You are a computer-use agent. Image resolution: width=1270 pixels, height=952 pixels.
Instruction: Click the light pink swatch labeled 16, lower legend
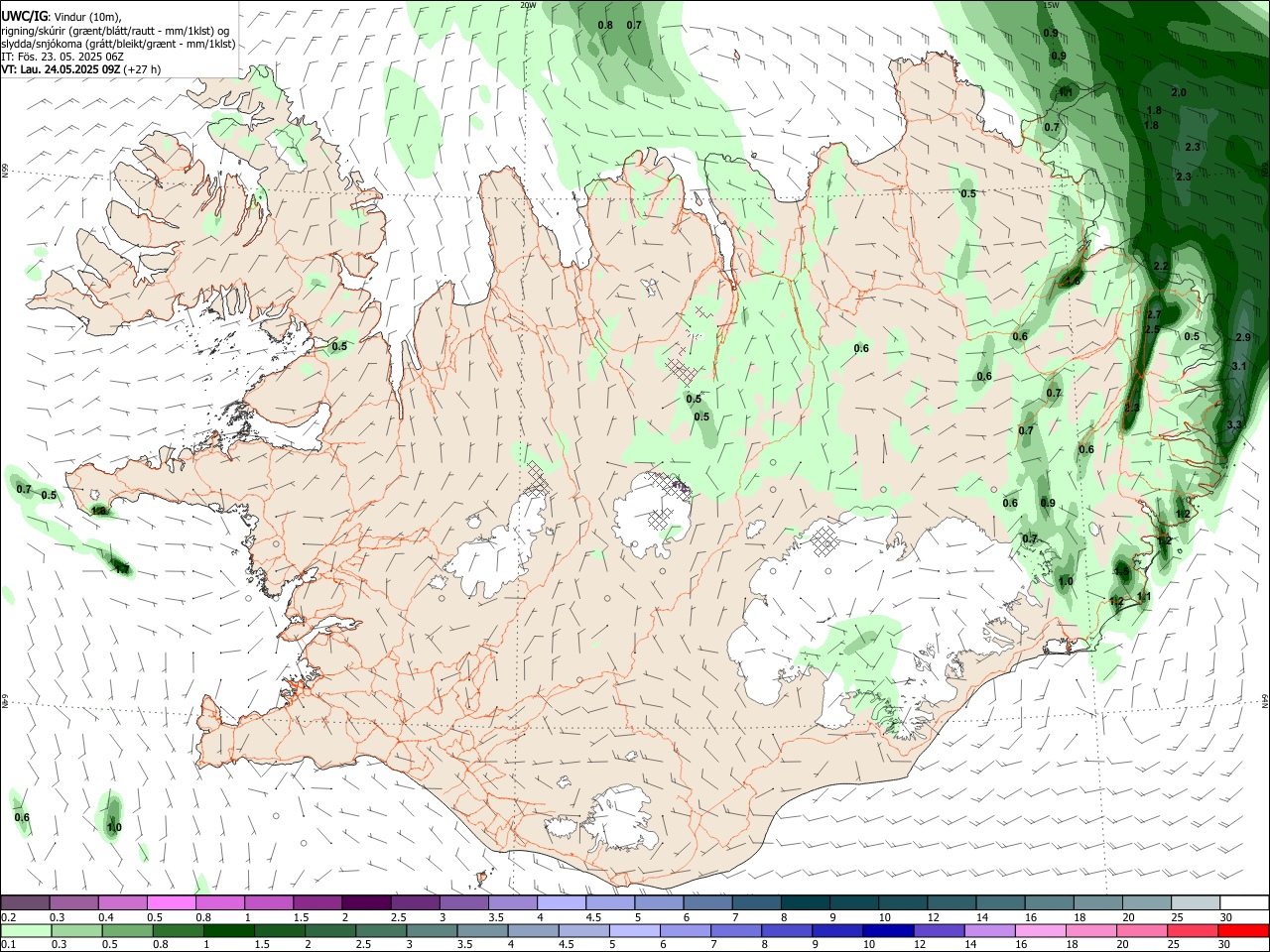[x=1041, y=930]
